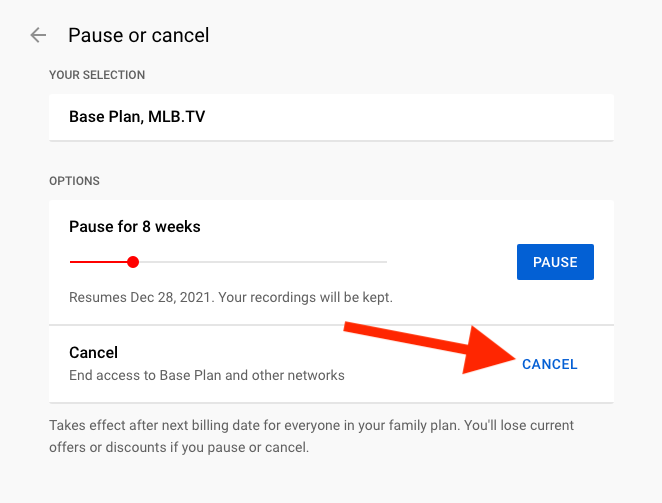
Task: Click the Cancel option heading
Action: coord(94,353)
